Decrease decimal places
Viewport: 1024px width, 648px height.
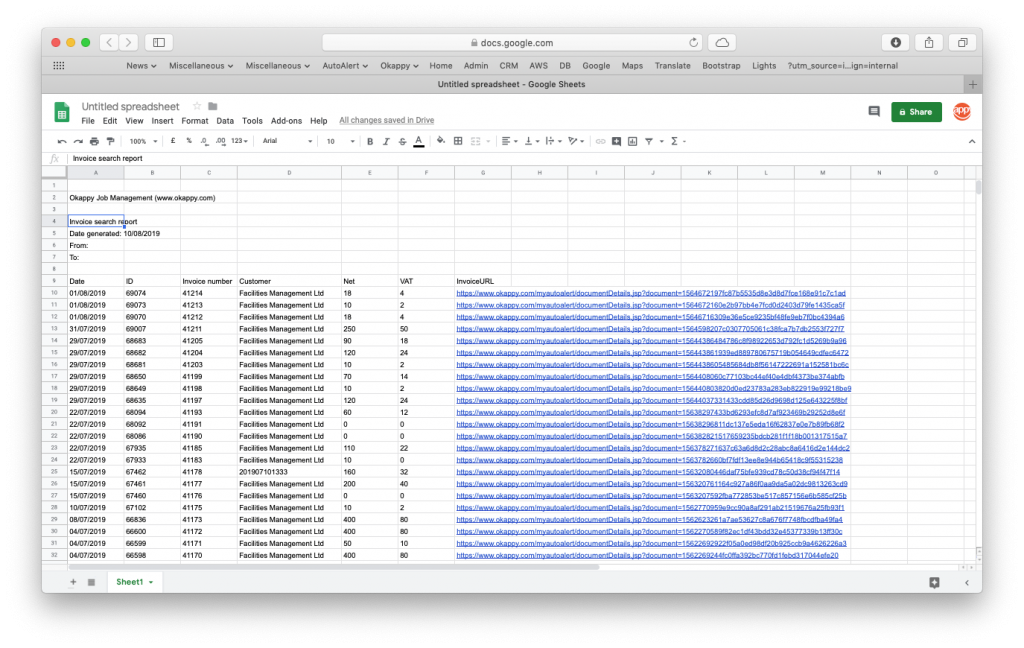[204, 141]
